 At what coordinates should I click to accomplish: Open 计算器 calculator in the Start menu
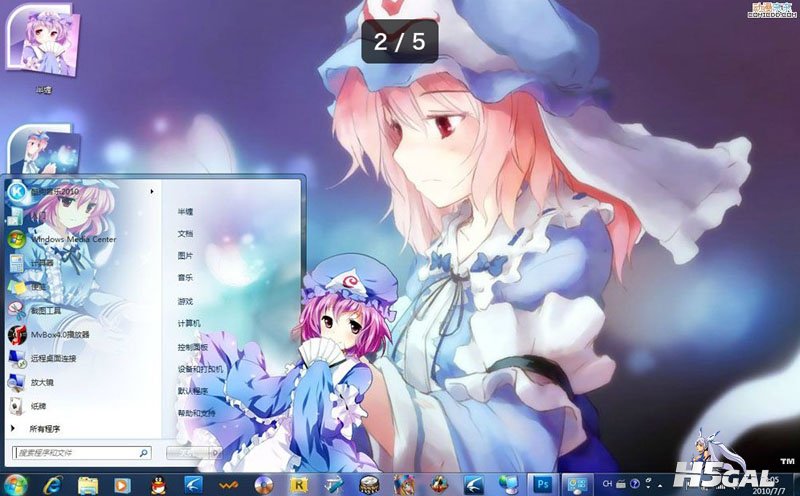point(81,263)
